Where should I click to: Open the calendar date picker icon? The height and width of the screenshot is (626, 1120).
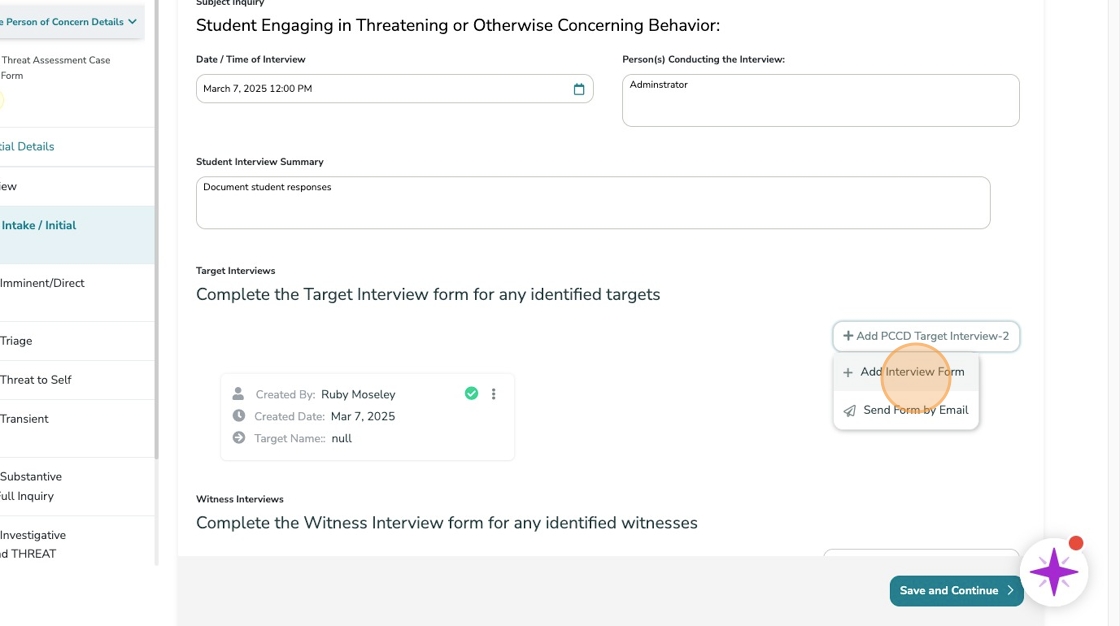point(579,89)
